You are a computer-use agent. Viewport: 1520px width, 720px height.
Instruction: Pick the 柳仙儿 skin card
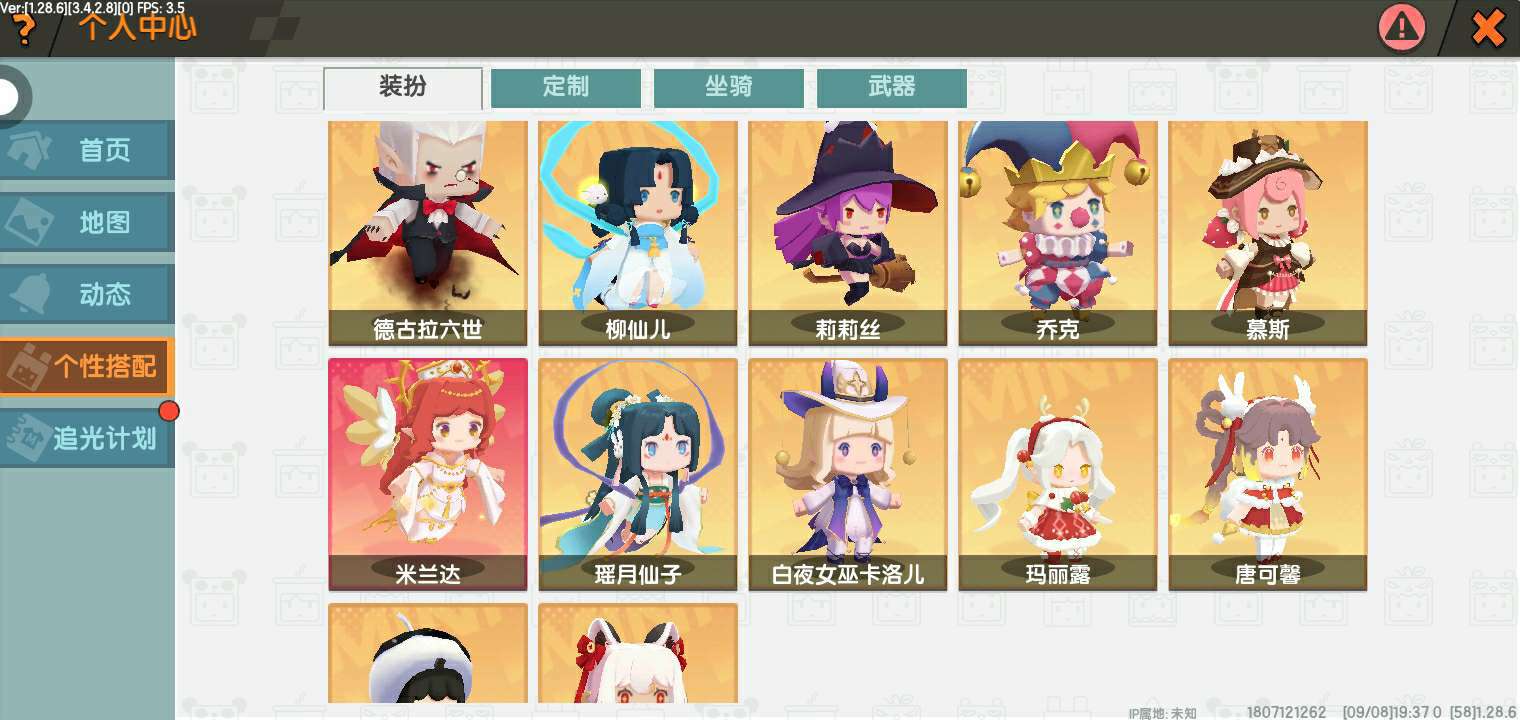638,233
